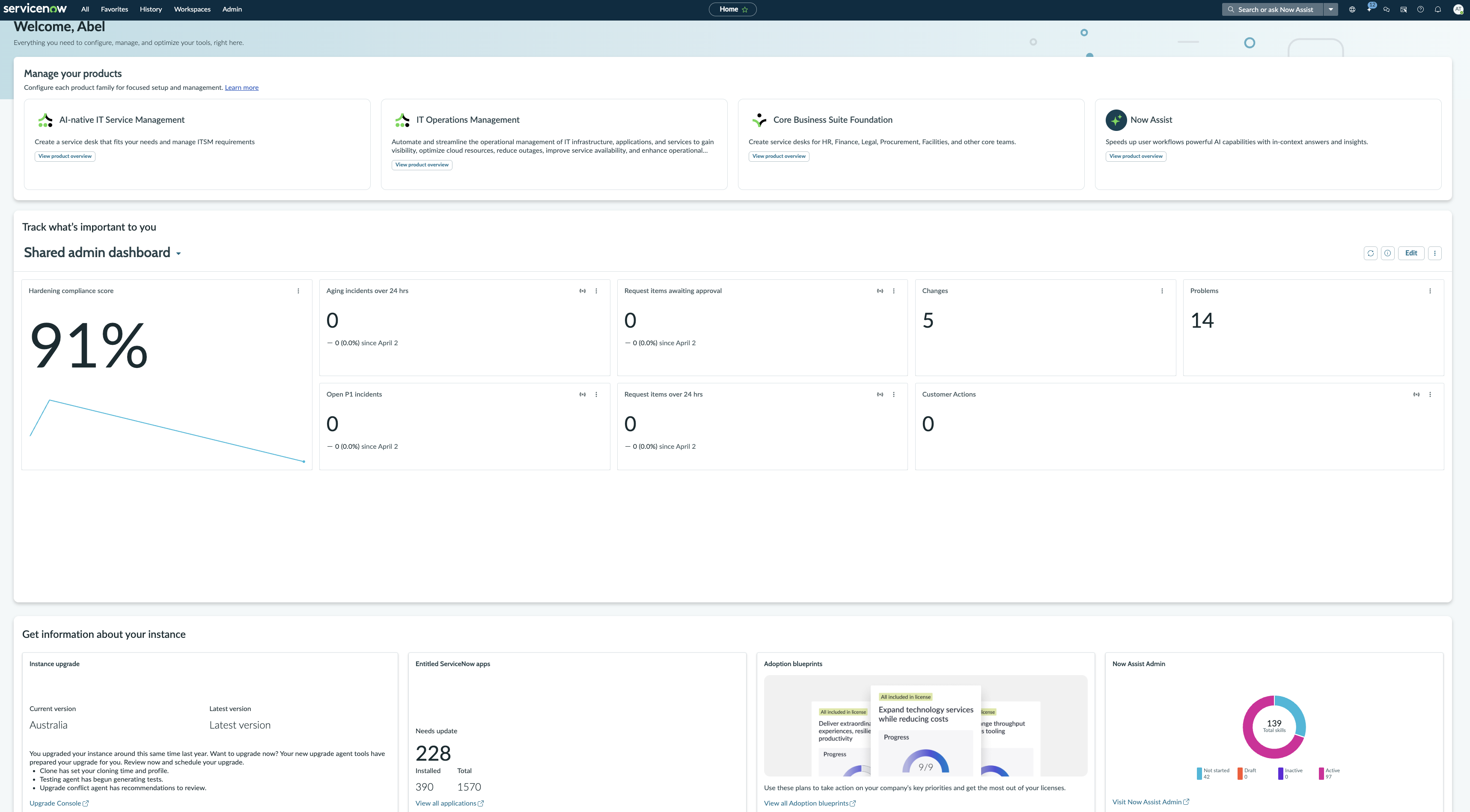This screenshot has width=1470, height=812.
Task: Click the AI-native IT Service Management title
Action: [122, 120]
